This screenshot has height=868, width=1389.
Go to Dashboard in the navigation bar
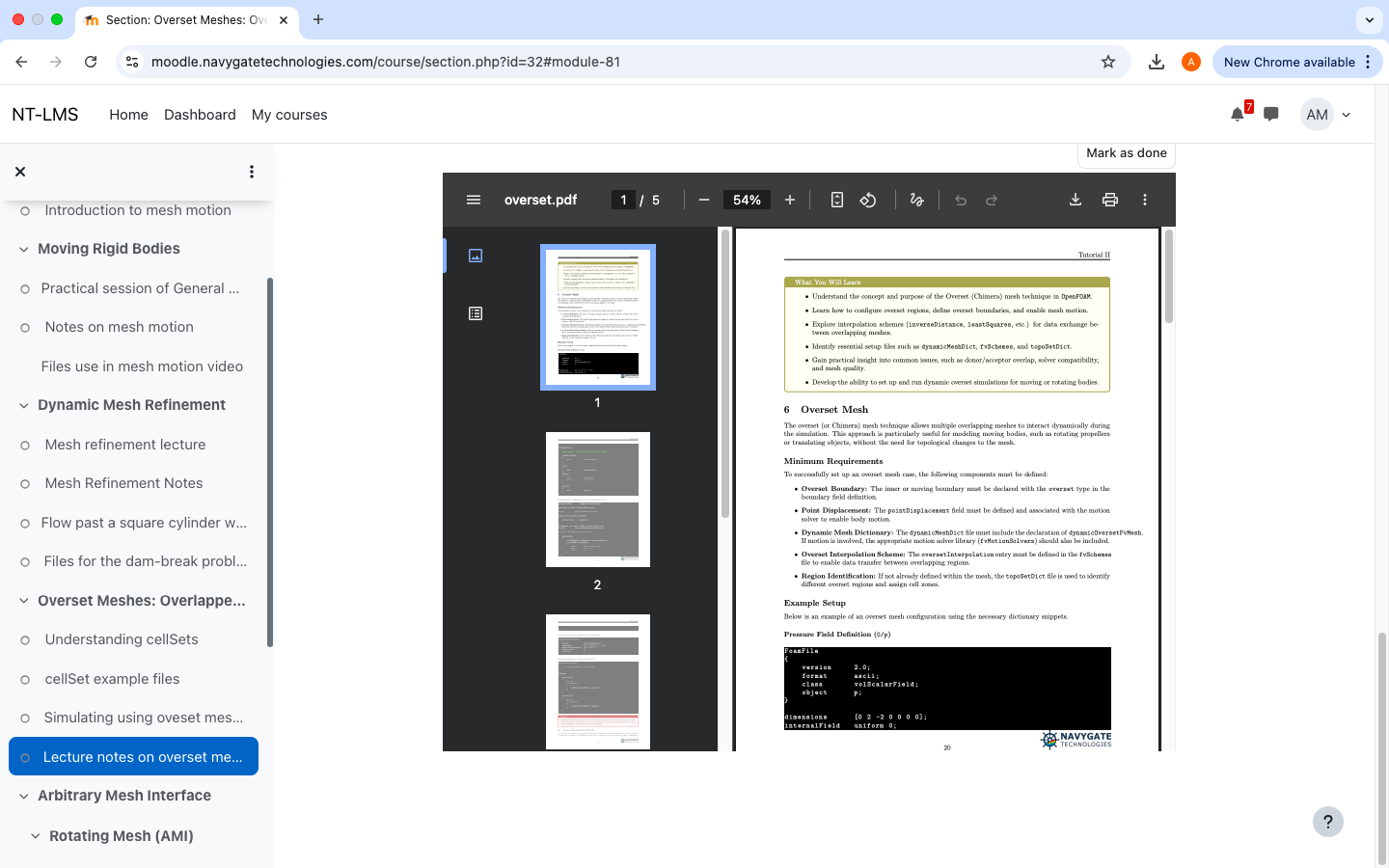200,114
